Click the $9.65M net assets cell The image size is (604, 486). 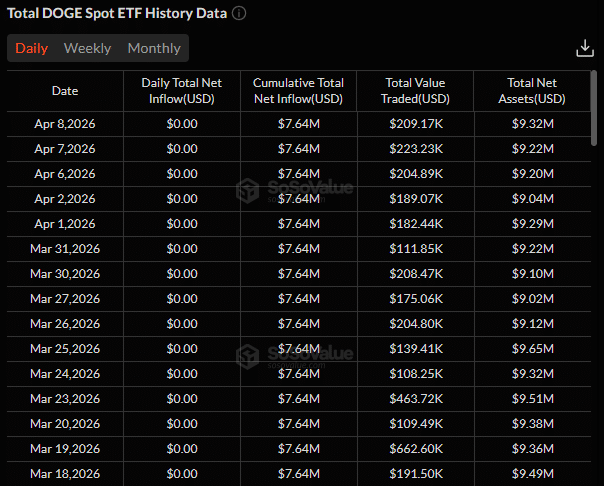[x=532, y=349]
